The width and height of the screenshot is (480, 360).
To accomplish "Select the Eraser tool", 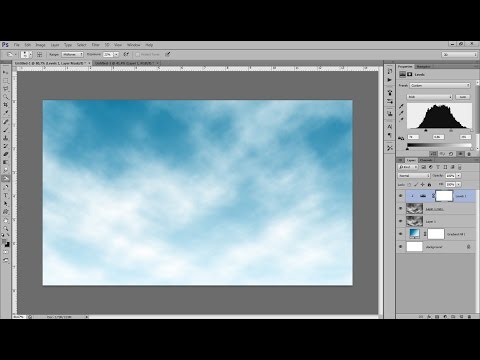I will (x=6, y=154).
